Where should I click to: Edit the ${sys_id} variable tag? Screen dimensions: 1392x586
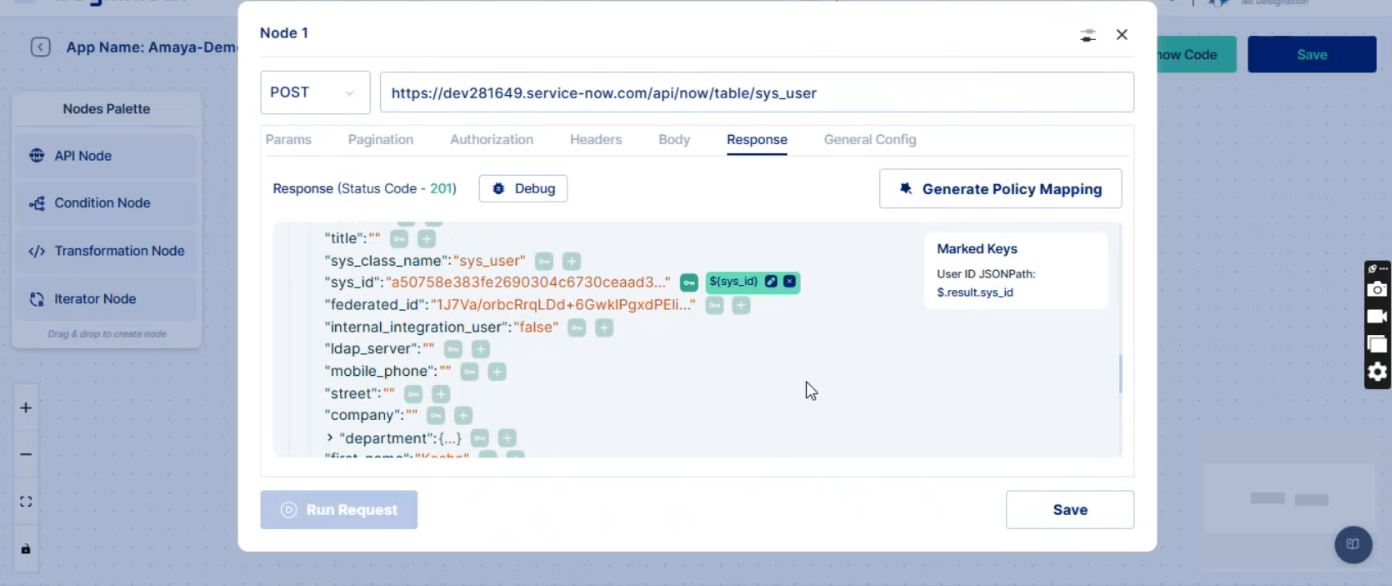click(x=771, y=282)
